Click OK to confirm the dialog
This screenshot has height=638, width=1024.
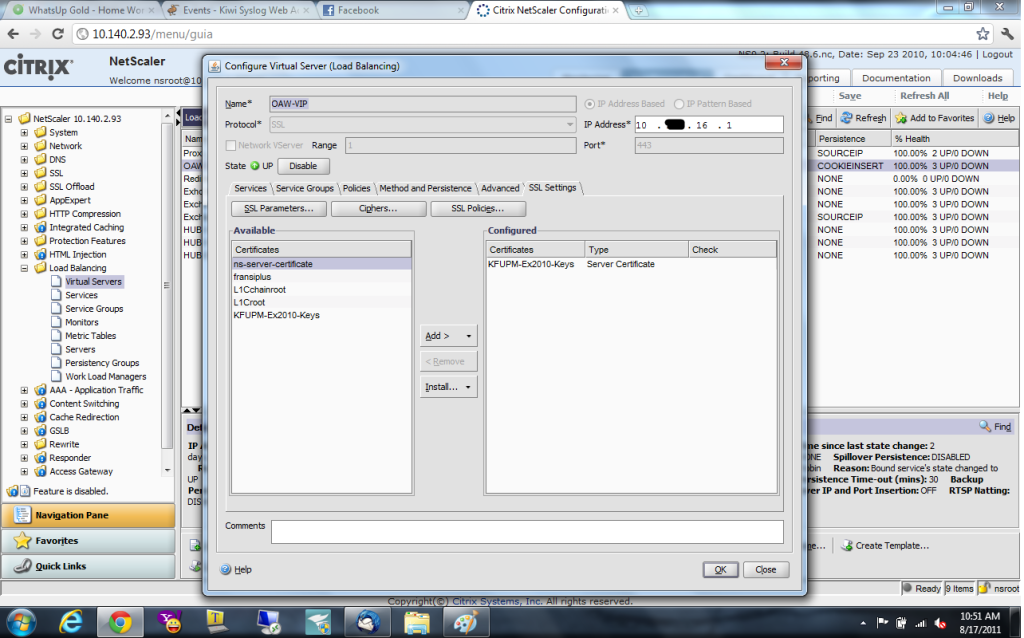(720, 569)
